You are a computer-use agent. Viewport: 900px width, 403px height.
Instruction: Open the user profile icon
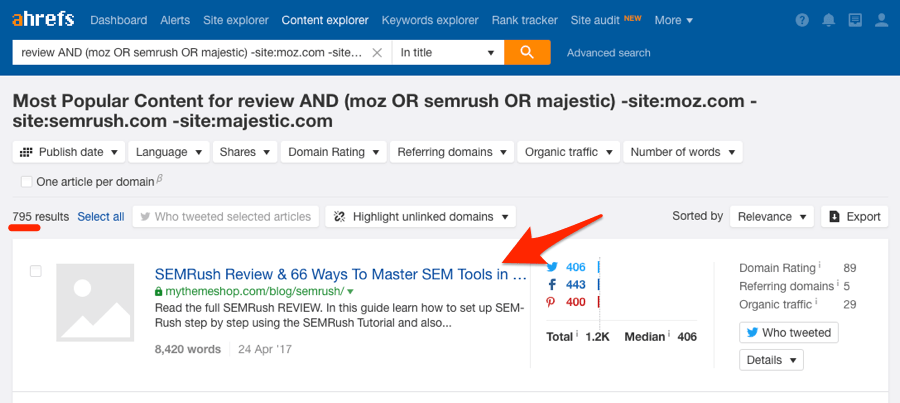[x=881, y=20]
